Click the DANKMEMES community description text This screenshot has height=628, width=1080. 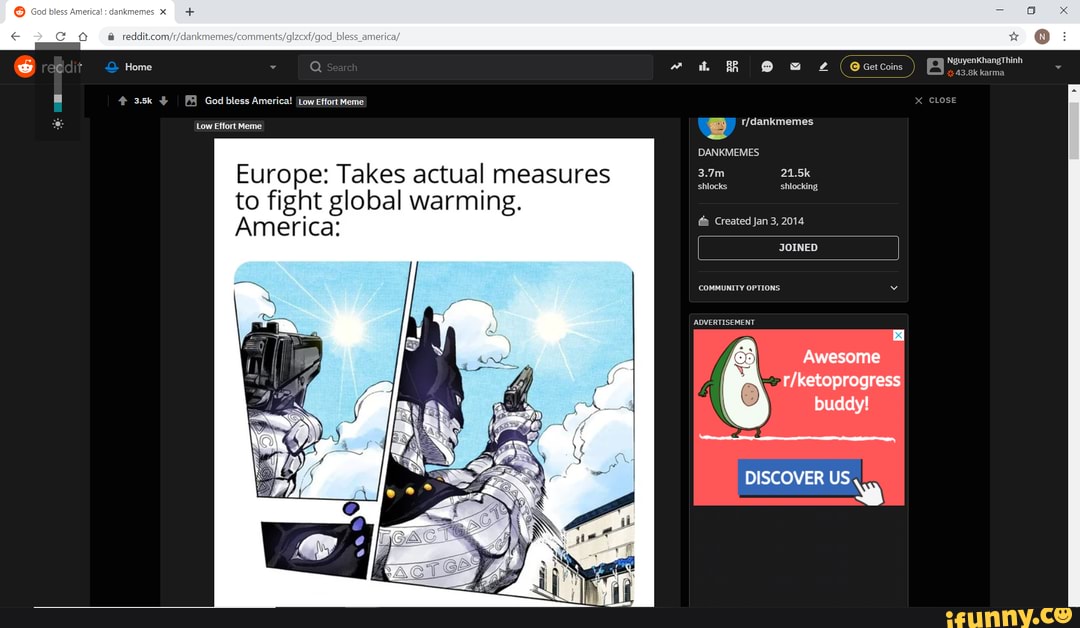coord(728,152)
